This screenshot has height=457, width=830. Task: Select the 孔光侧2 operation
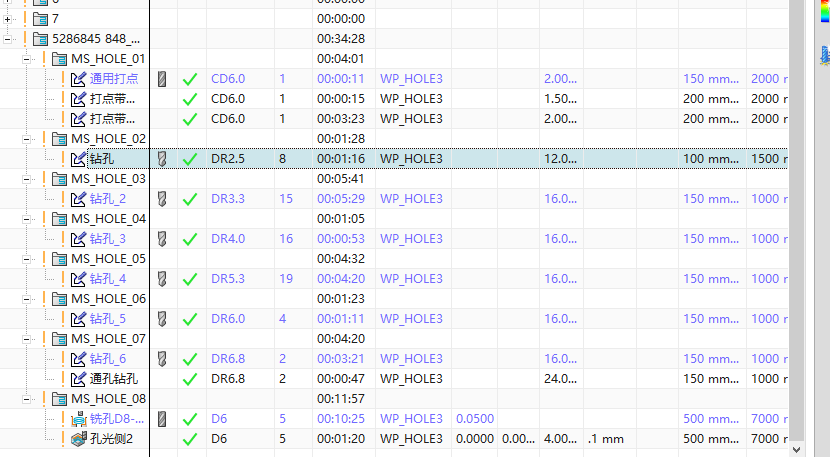pyautogui.click(x=111, y=439)
